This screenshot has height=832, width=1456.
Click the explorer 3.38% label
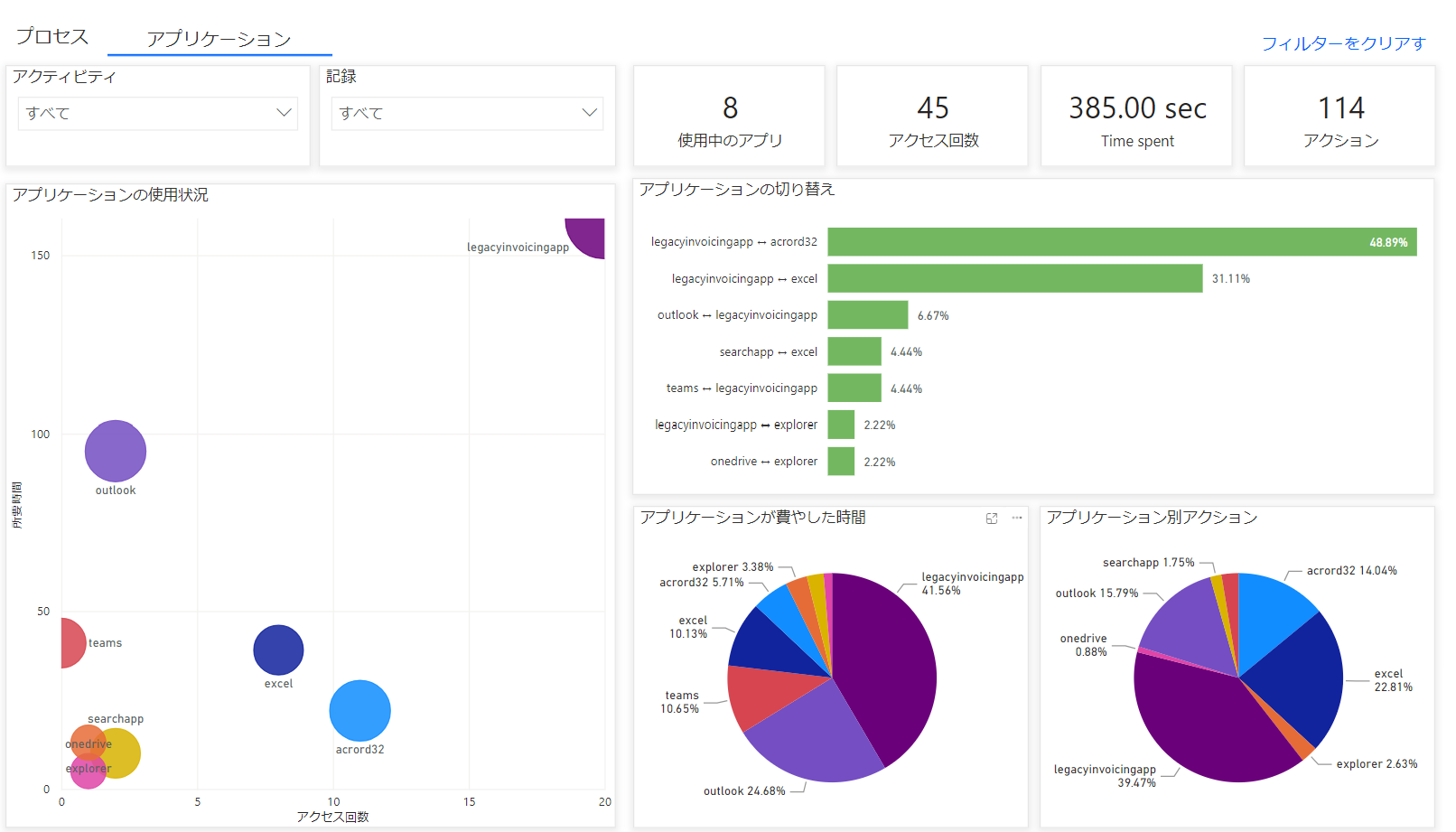(x=733, y=567)
